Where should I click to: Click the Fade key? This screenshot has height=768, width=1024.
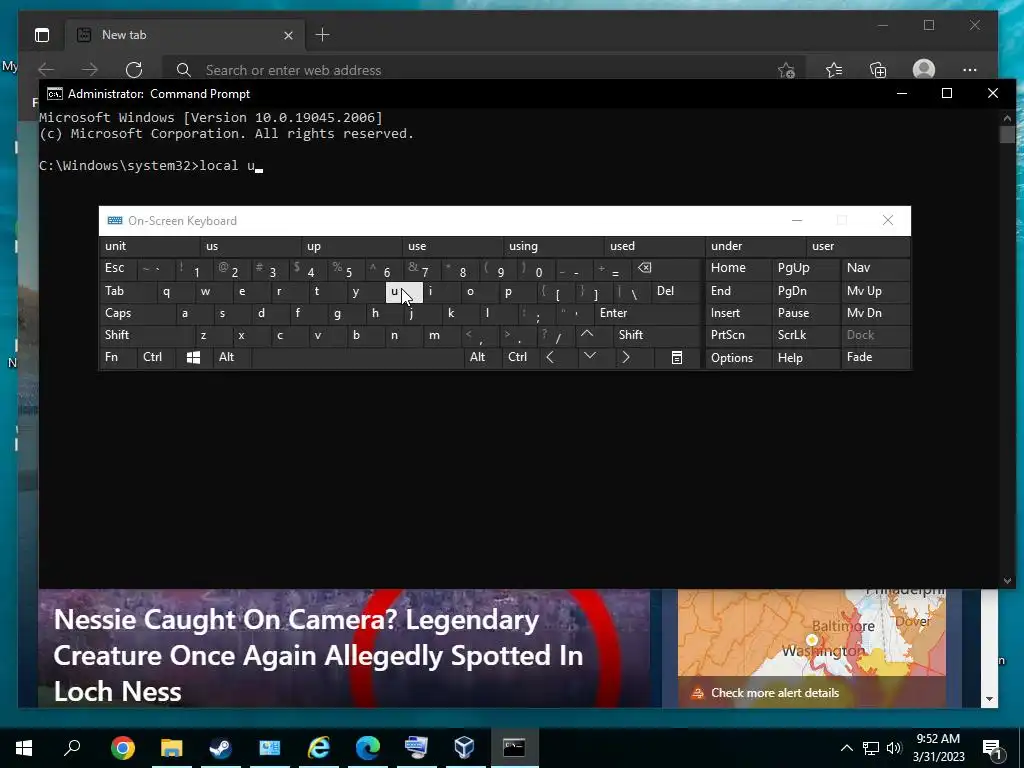[875, 358]
